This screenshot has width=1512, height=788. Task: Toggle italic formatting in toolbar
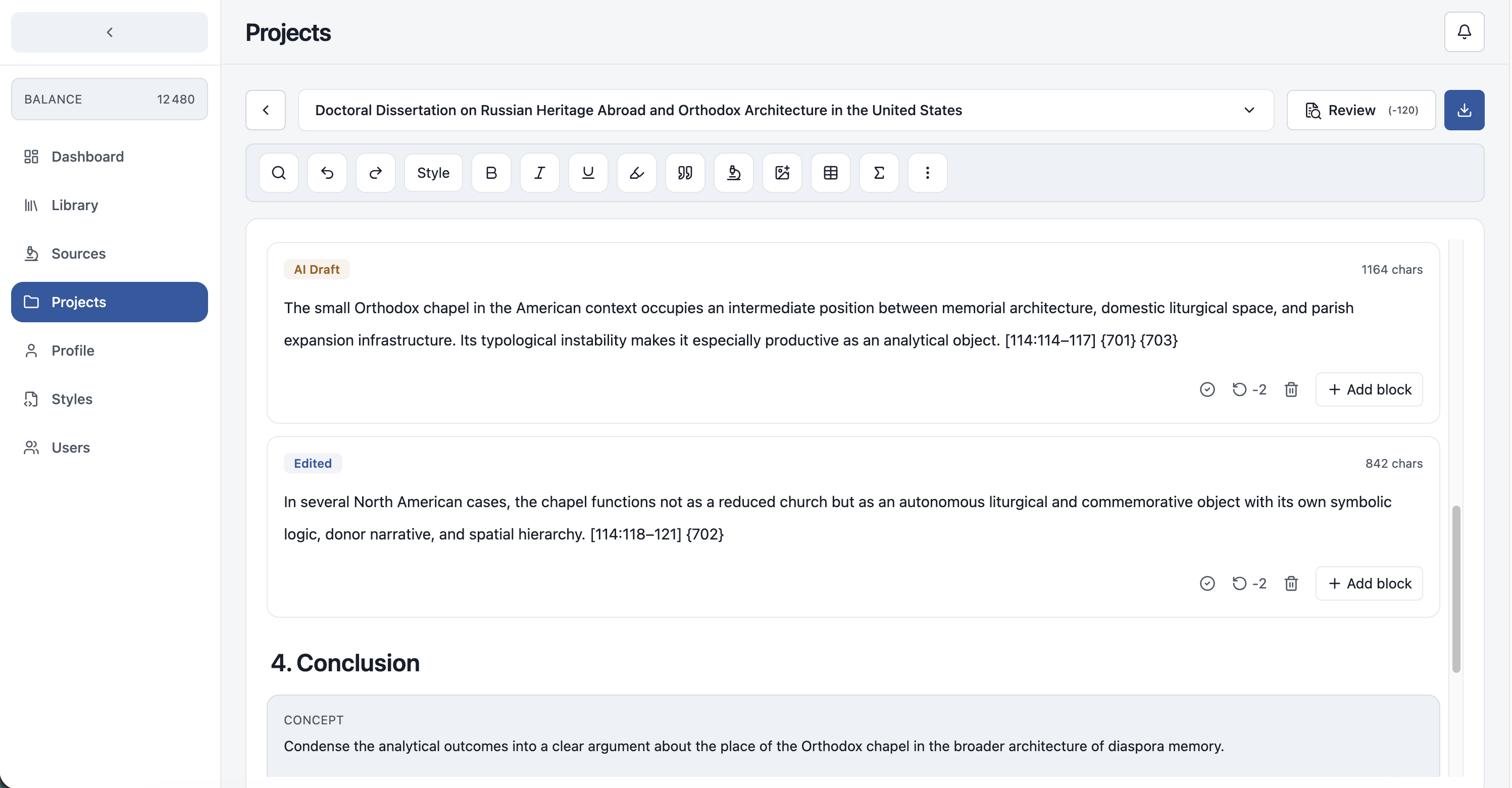click(x=539, y=173)
